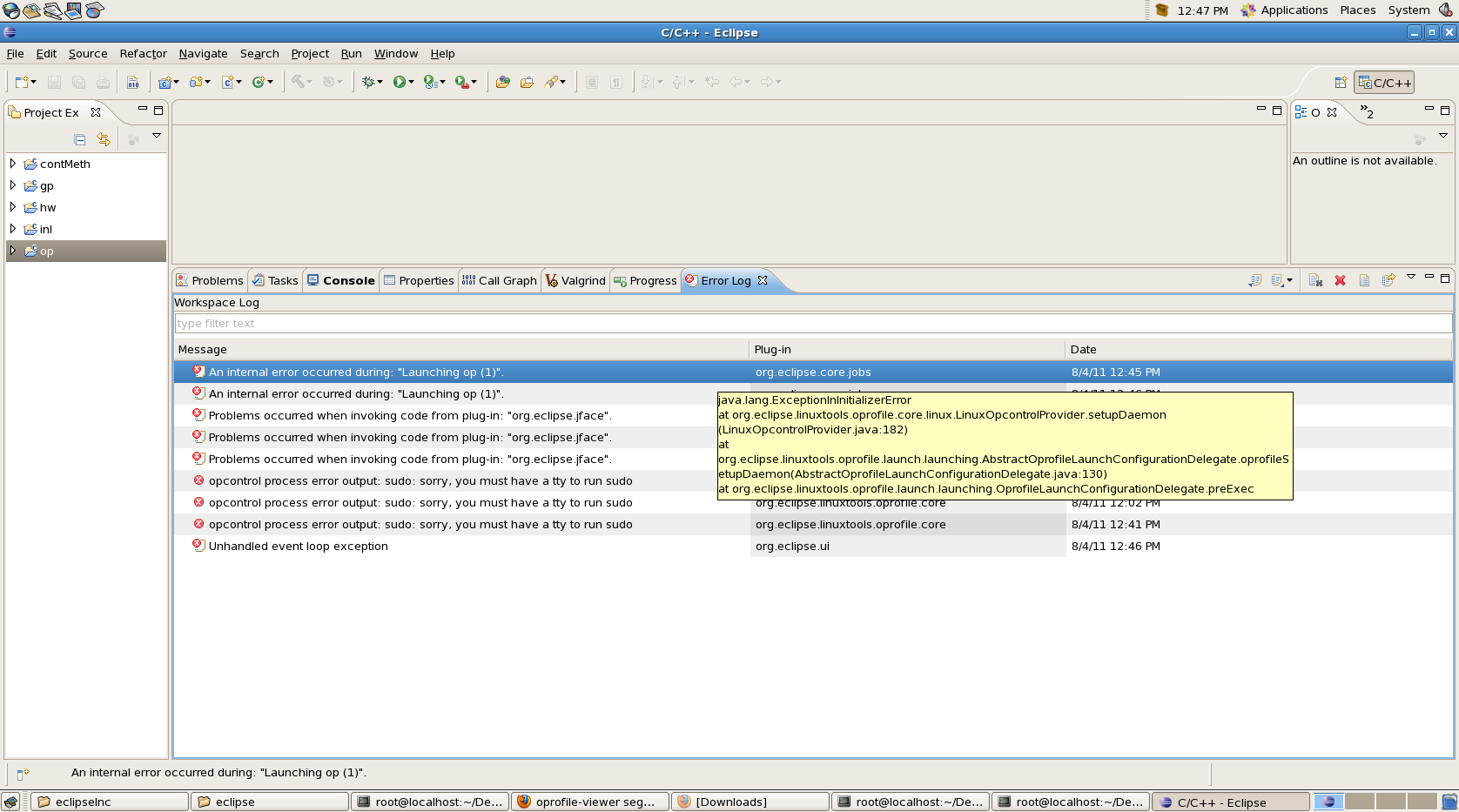Click the binary (010) build toolbar icon
Screen dimensions: 1459x812
[x=132, y=82]
